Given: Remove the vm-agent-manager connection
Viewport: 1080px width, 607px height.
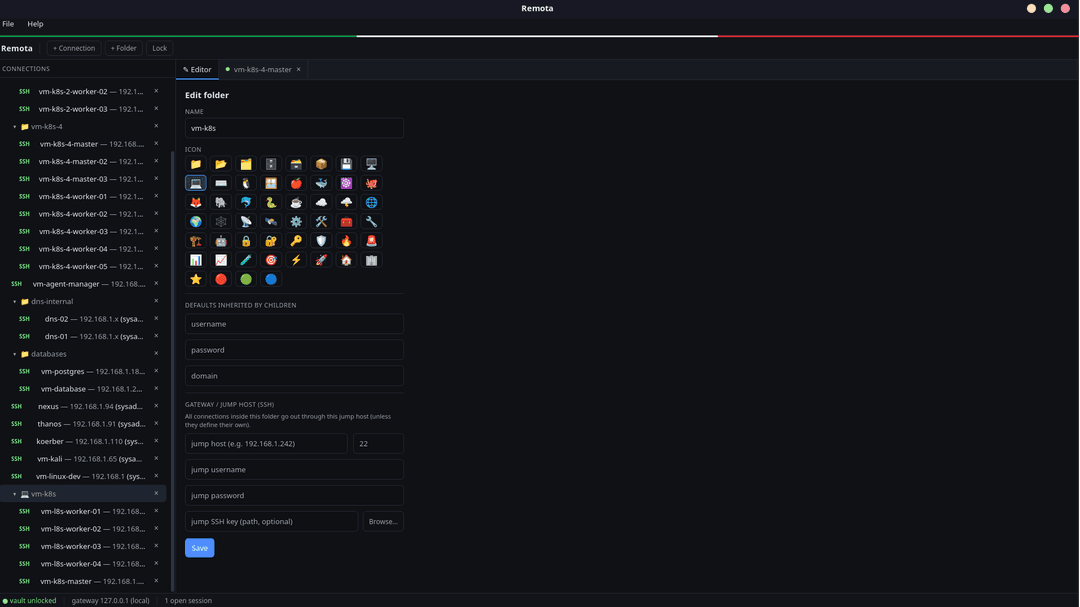Looking at the screenshot, I should tap(156, 284).
